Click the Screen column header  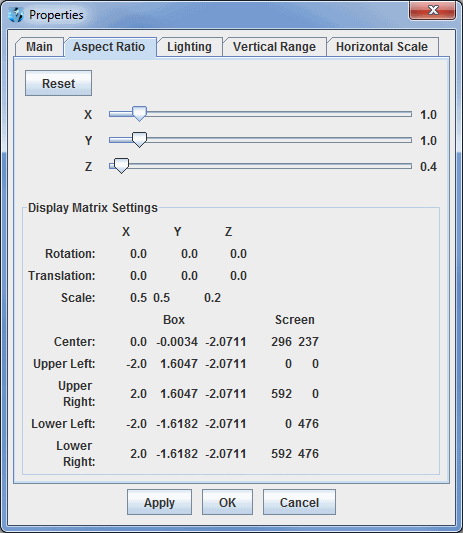(295, 320)
